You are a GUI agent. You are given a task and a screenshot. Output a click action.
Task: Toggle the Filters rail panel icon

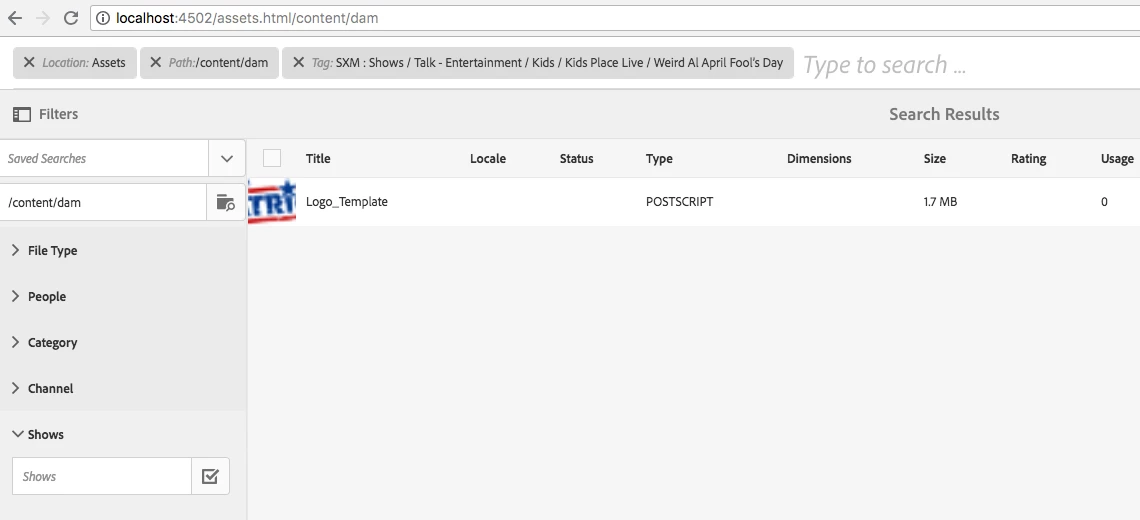(22, 114)
